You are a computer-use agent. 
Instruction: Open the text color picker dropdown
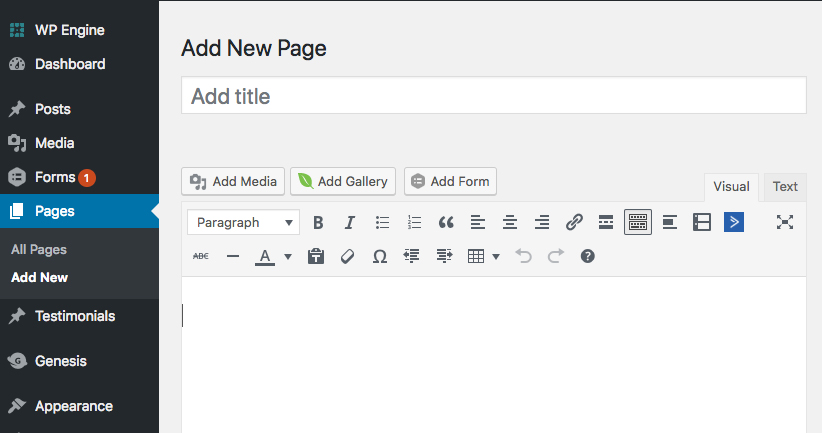point(288,256)
